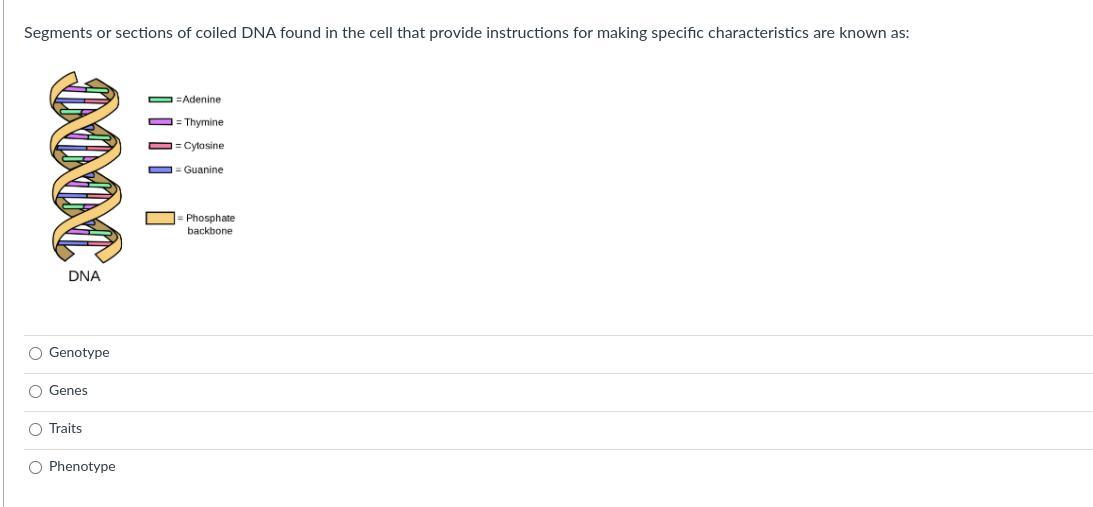The height and width of the screenshot is (507, 1093).
Task: Click the purple Thymine legend swatch
Action: (x=161, y=122)
